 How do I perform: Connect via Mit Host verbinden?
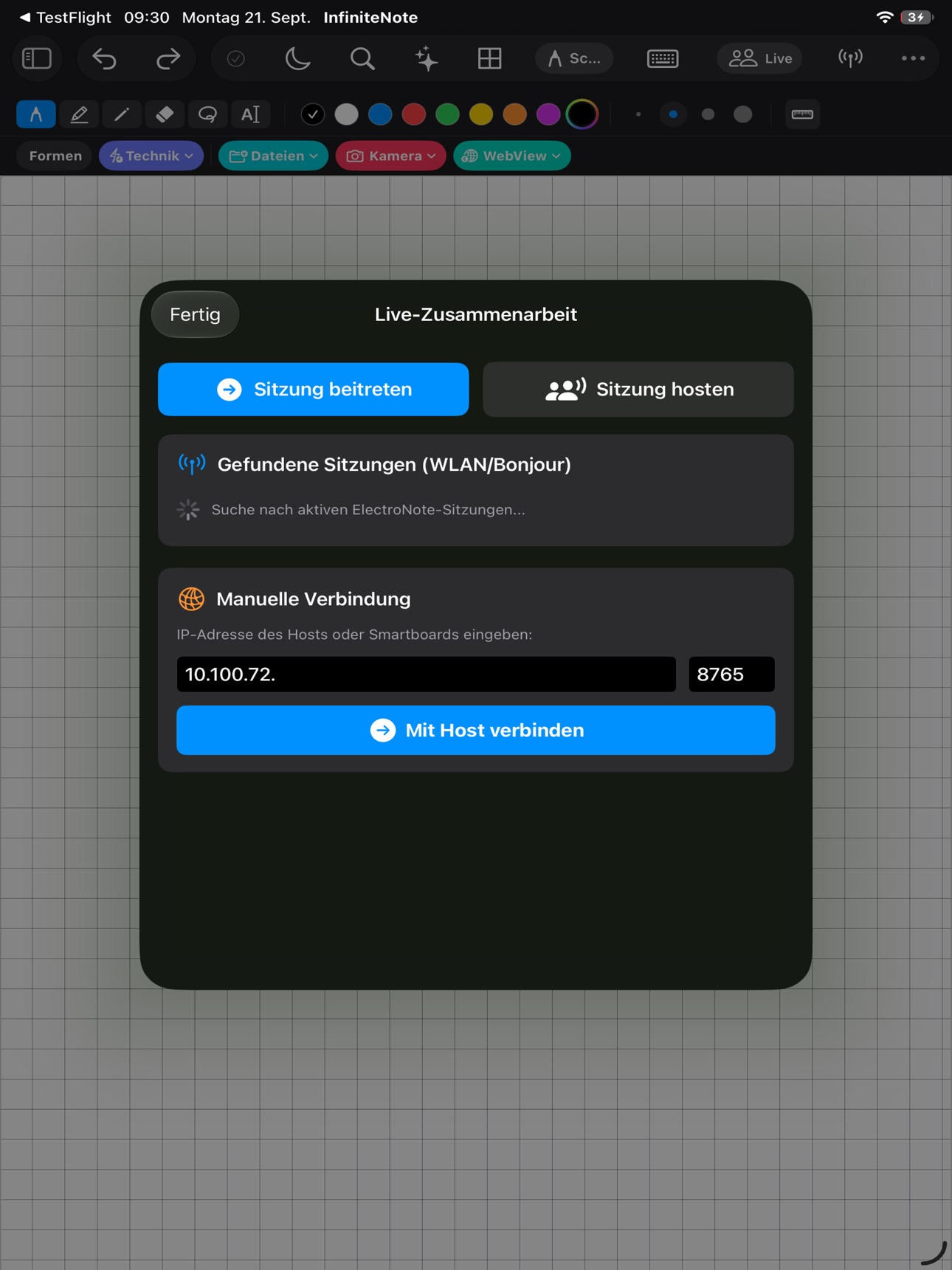(476, 730)
